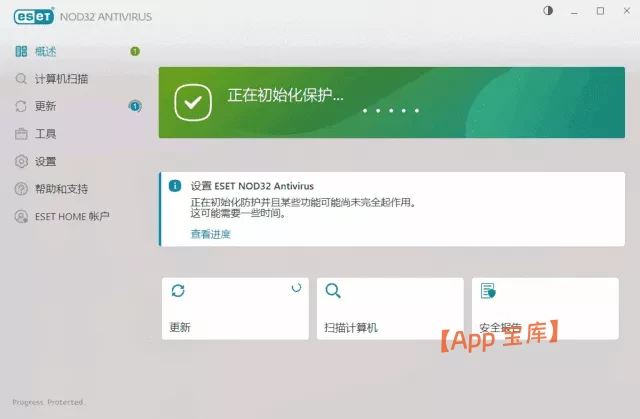This screenshot has height=419, width=640.
Task: Click the report shield icon in 安全报告 tile
Action: click(488, 291)
